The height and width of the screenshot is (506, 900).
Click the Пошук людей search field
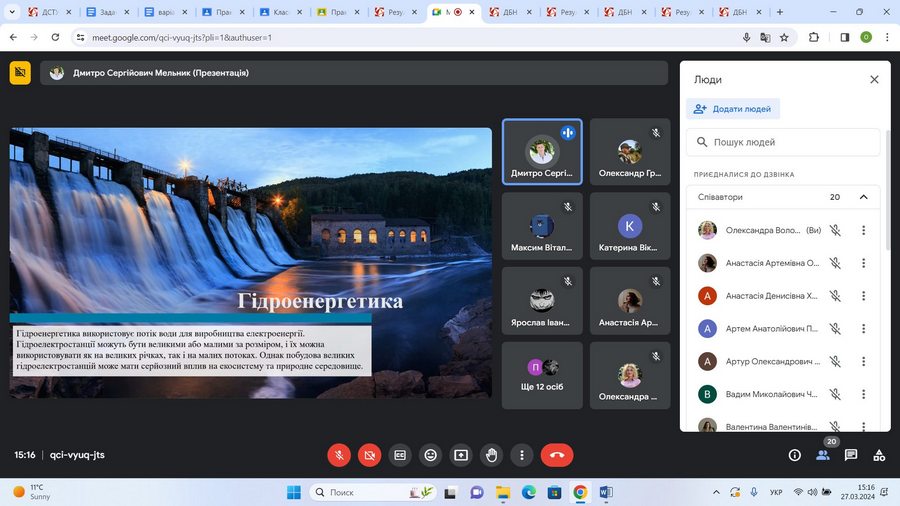786,143
